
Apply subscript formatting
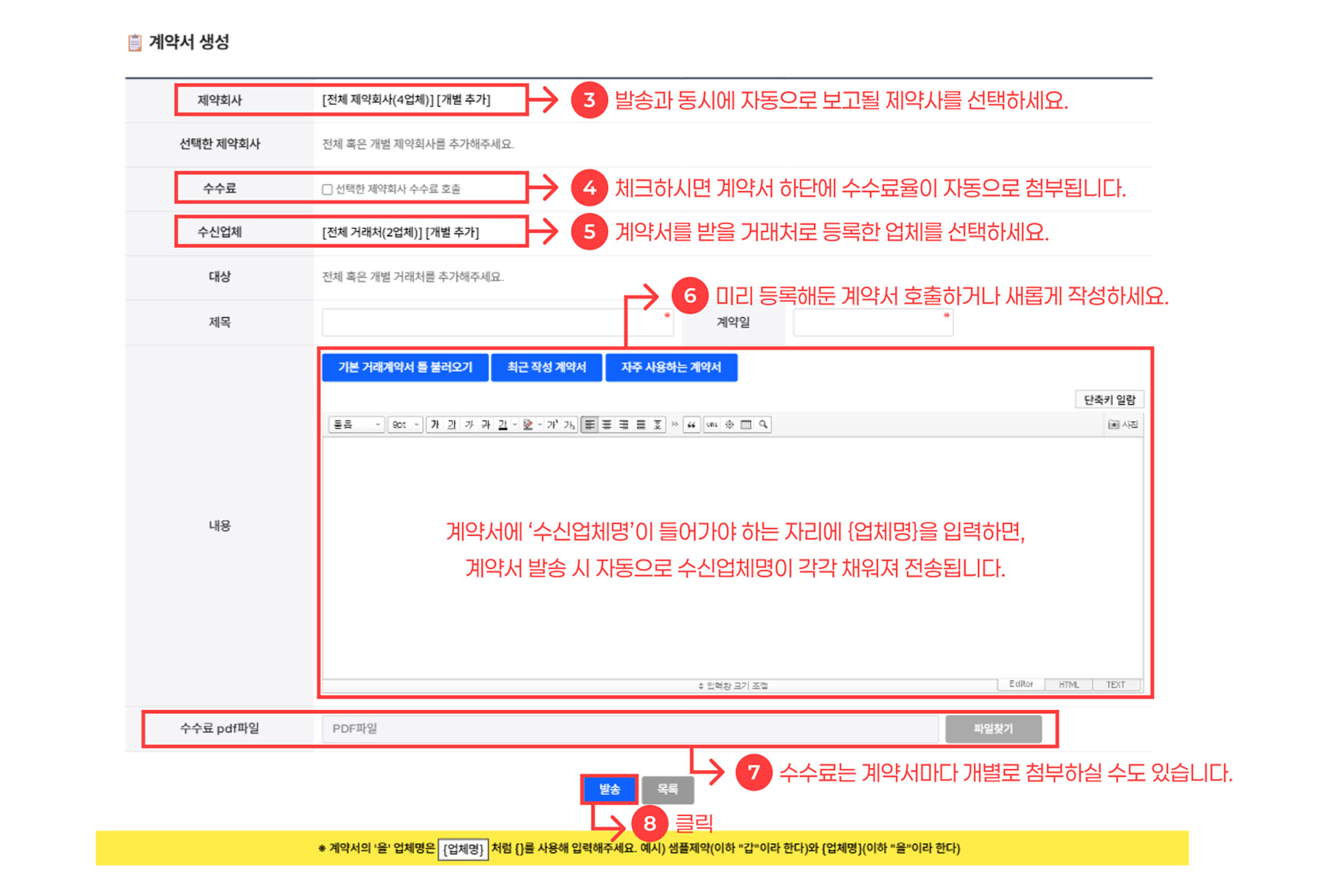click(569, 424)
